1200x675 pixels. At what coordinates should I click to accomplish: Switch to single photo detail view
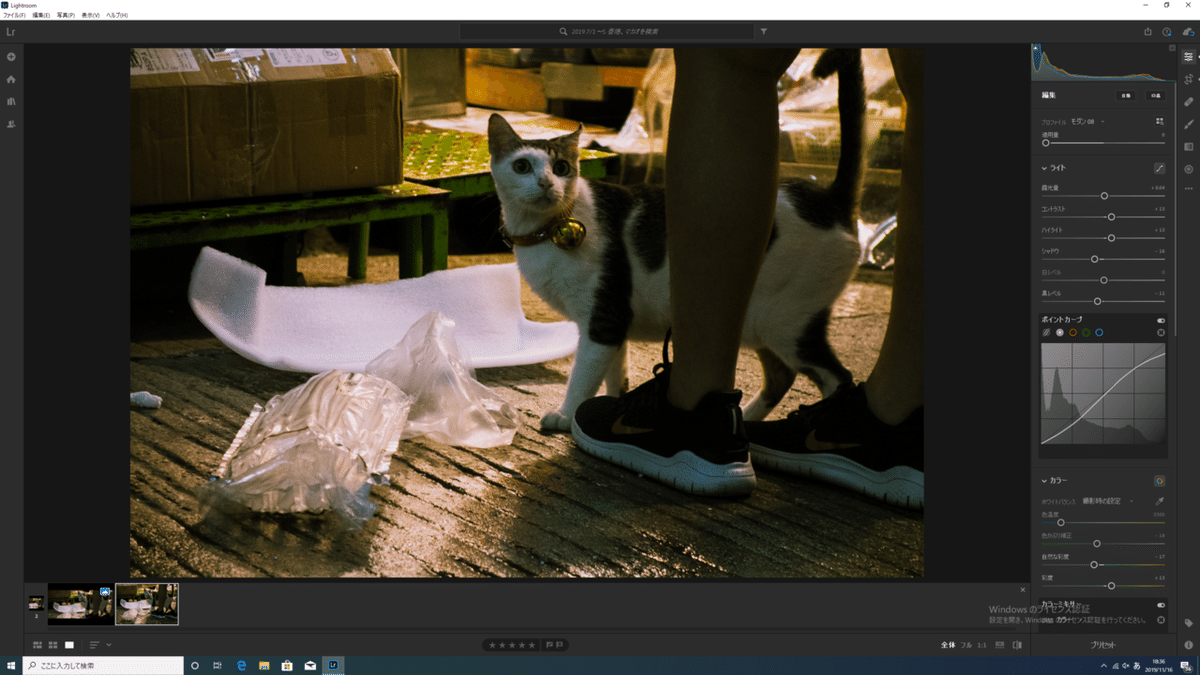pyautogui.click(x=69, y=645)
